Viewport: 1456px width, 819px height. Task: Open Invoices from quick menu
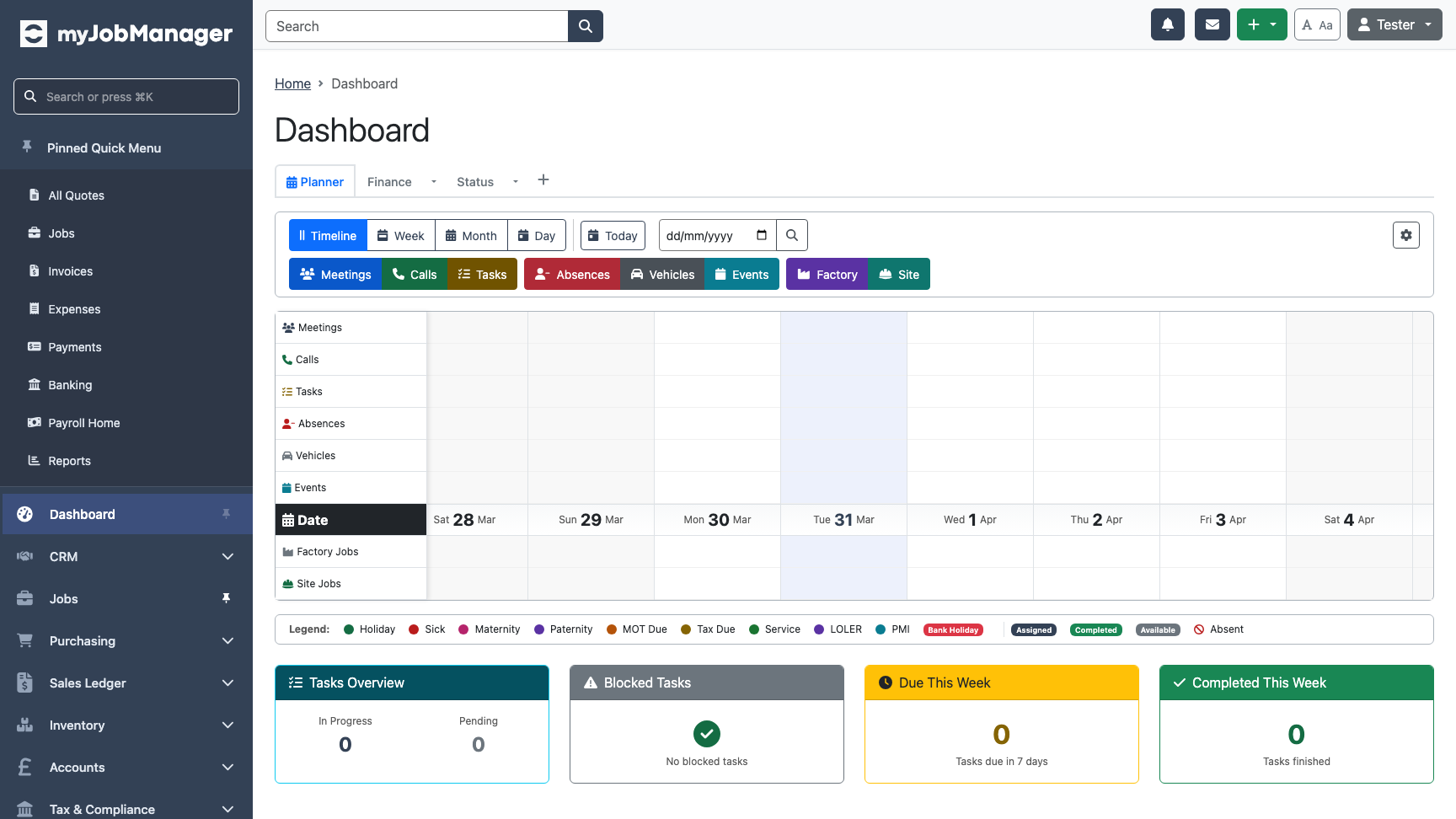coord(70,271)
